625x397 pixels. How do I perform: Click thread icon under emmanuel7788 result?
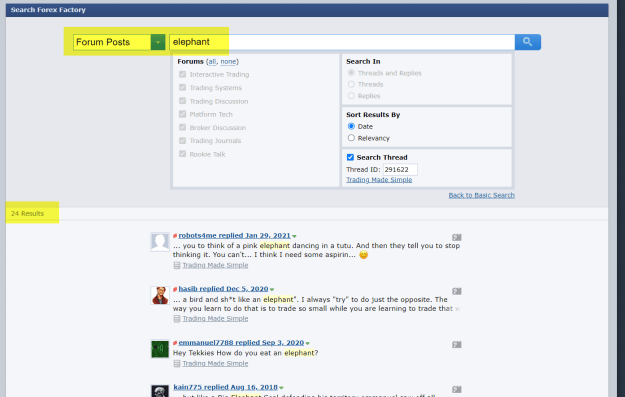pyautogui.click(x=177, y=364)
